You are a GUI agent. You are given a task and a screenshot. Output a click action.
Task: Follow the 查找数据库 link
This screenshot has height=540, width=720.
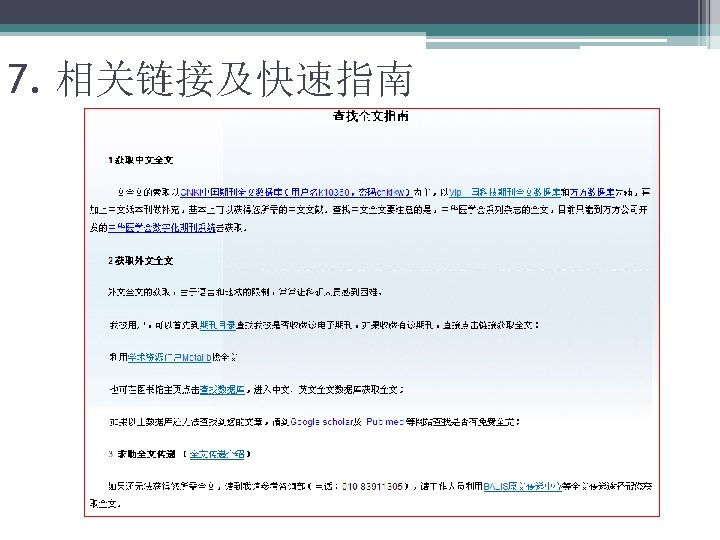(x=222, y=390)
